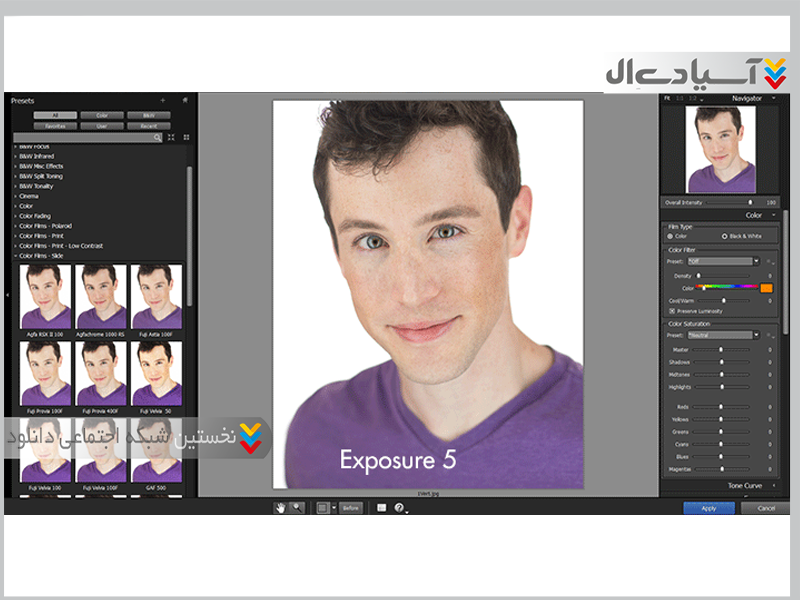Click the Before preview button
Image resolution: width=800 pixels, height=600 pixels.
coord(350,508)
